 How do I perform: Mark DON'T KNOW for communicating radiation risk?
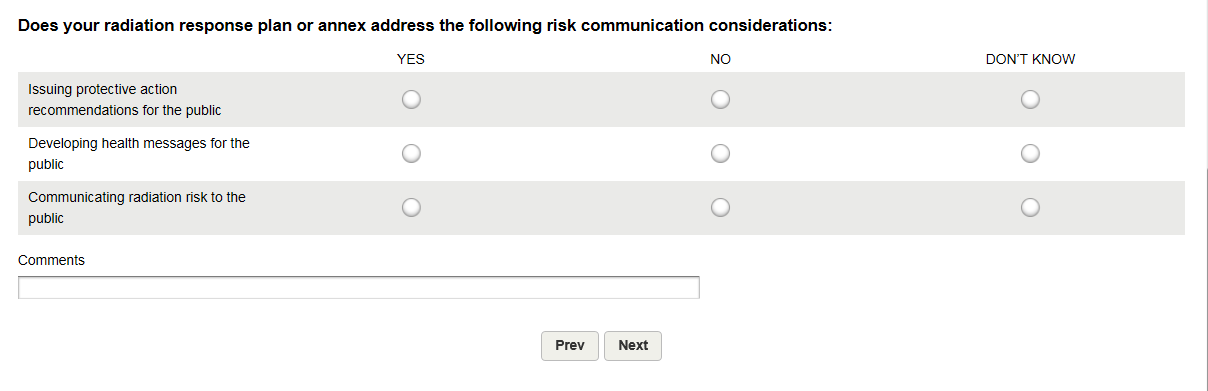click(x=1030, y=208)
